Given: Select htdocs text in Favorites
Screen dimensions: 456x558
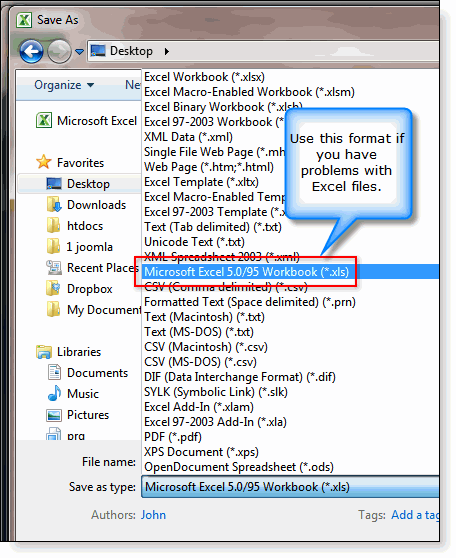Looking at the screenshot, I should 85,226.
